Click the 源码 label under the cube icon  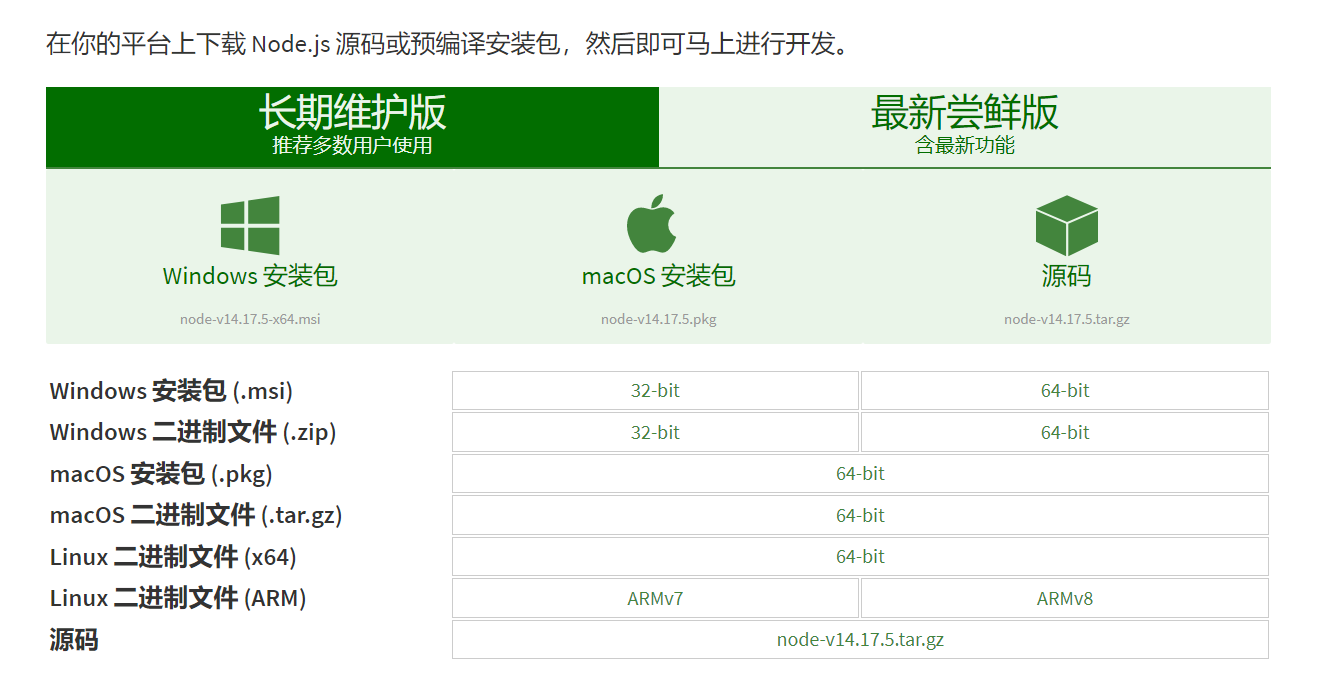pyautogui.click(x=1067, y=276)
